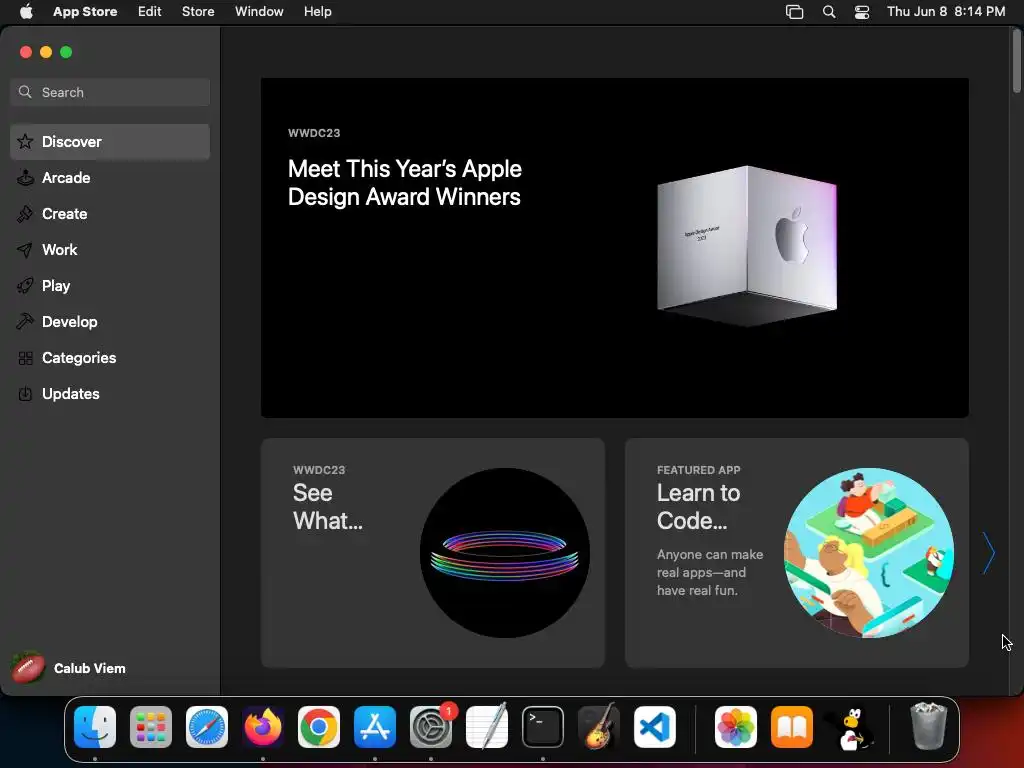Open the App Store menu
Viewport: 1024px width, 768px height.
tap(85, 11)
